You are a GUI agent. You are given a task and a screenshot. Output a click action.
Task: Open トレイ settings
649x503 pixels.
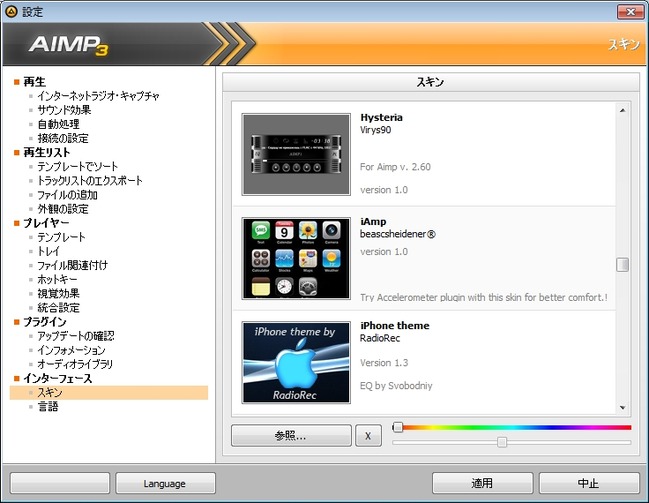48,251
